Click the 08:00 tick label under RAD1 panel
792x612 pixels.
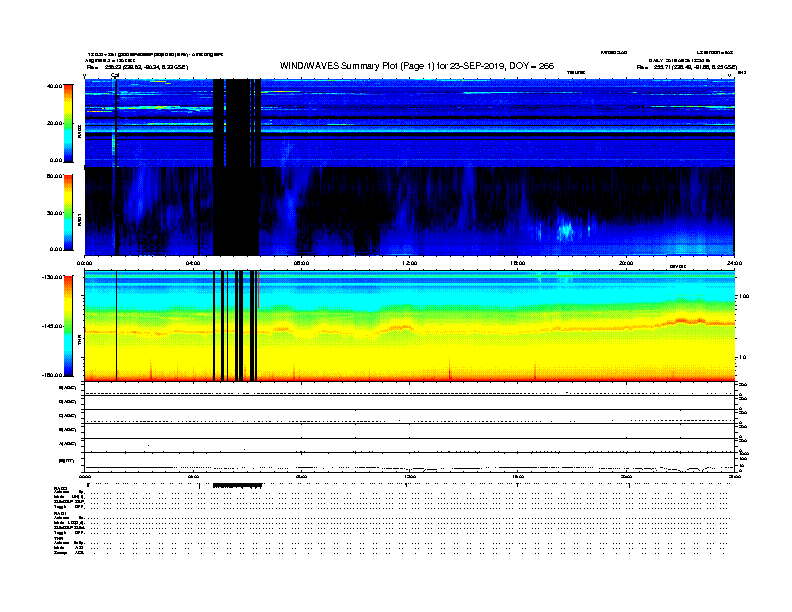click(301, 263)
